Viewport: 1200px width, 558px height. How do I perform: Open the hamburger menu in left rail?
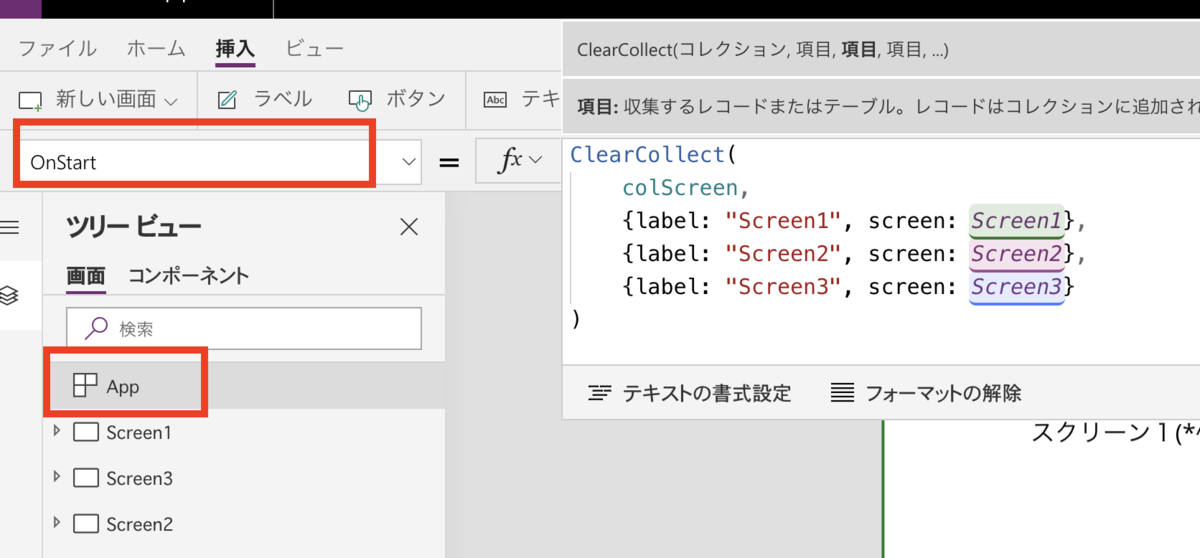pos(9,227)
